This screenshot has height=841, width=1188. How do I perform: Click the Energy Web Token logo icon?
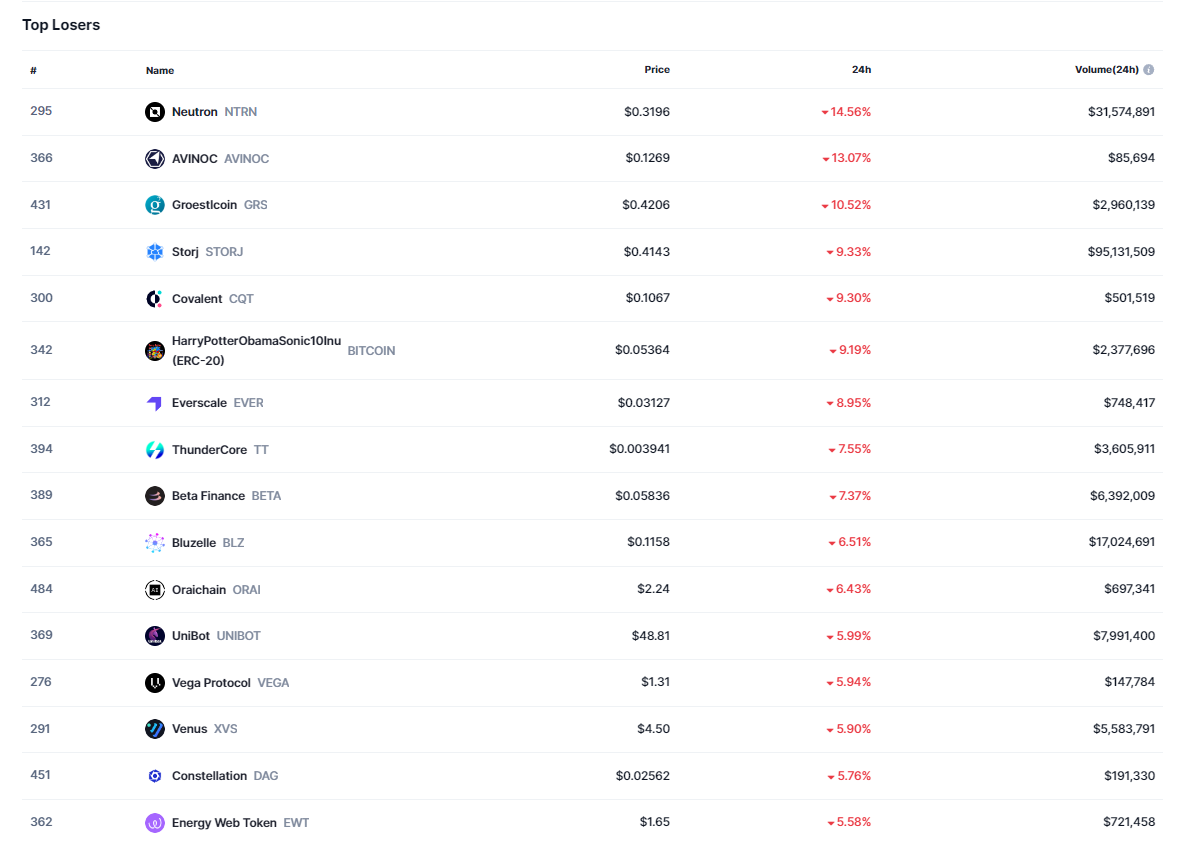point(154,823)
